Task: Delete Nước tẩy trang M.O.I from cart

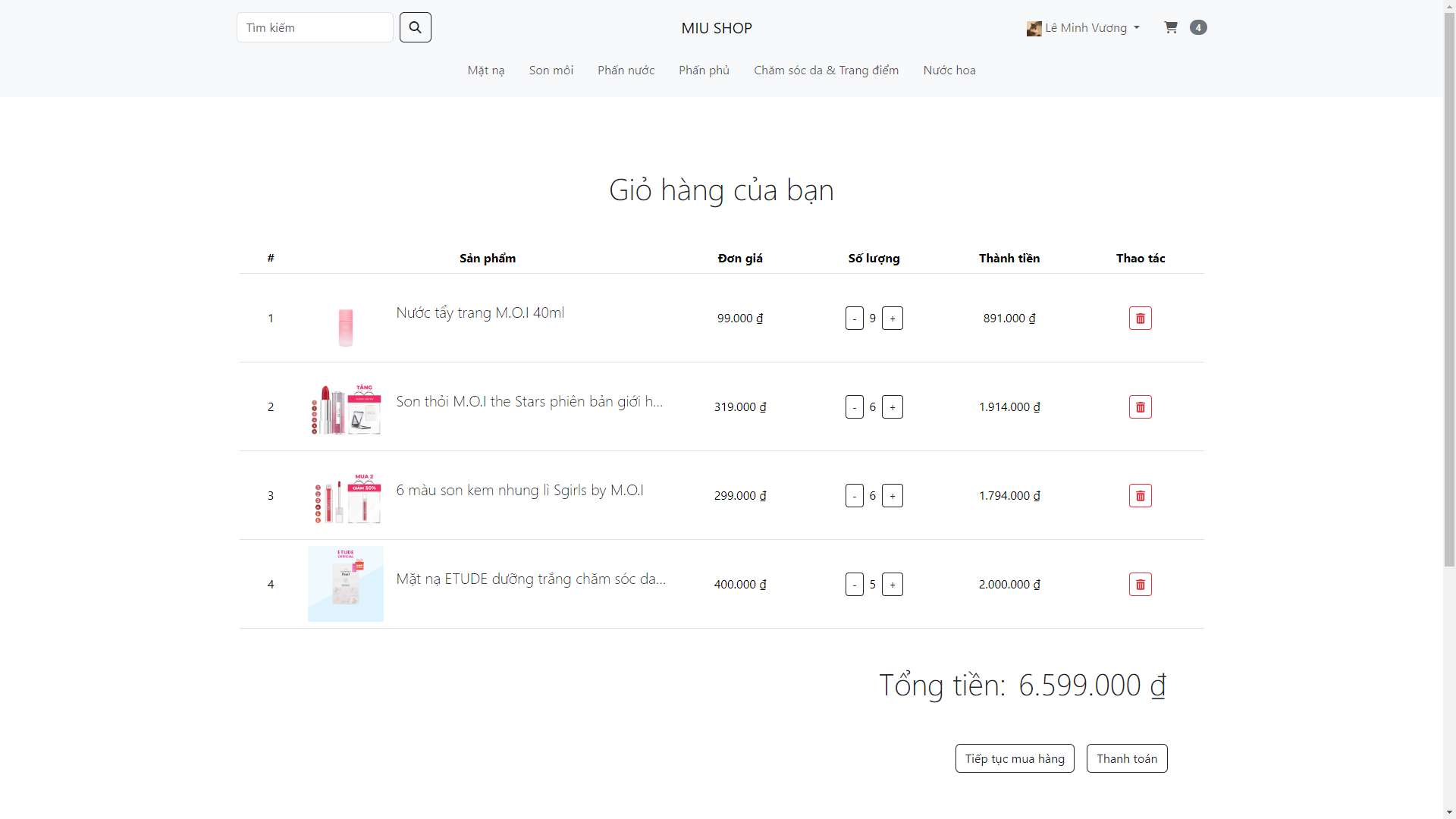Action: coord(1140,318)
